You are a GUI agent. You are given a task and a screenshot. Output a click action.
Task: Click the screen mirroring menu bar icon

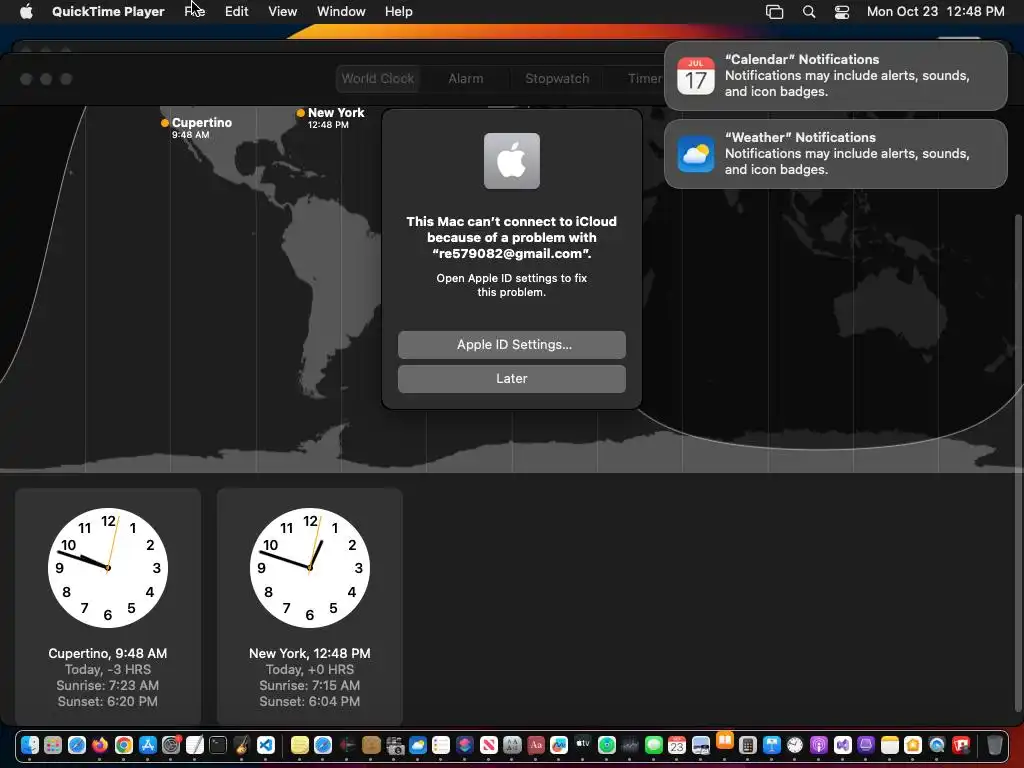[x=774, y=11]
